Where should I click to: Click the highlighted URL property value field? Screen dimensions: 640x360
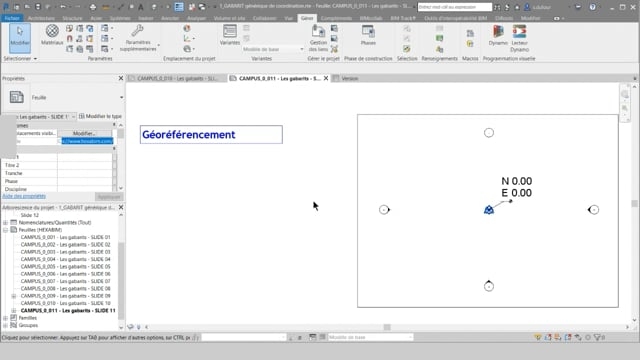[87, 141]
